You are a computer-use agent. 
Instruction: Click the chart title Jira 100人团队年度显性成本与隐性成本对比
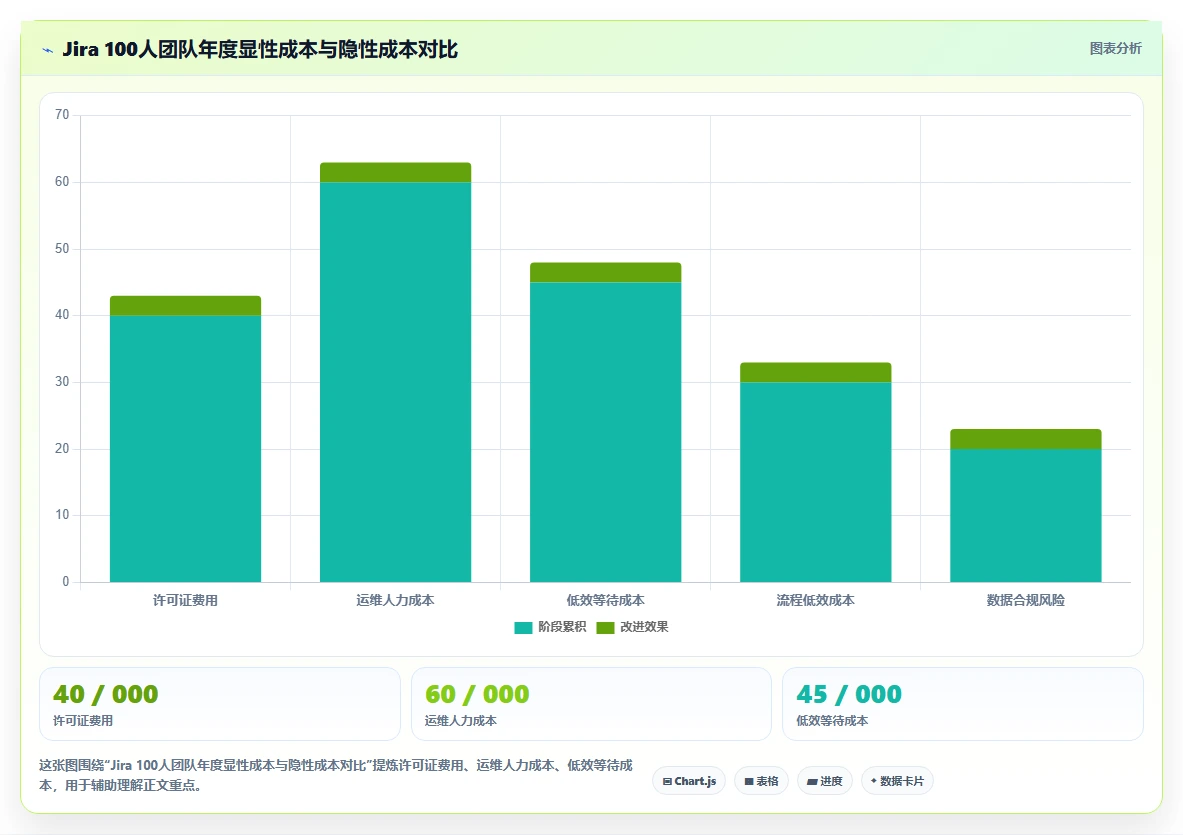coord(260,50)
